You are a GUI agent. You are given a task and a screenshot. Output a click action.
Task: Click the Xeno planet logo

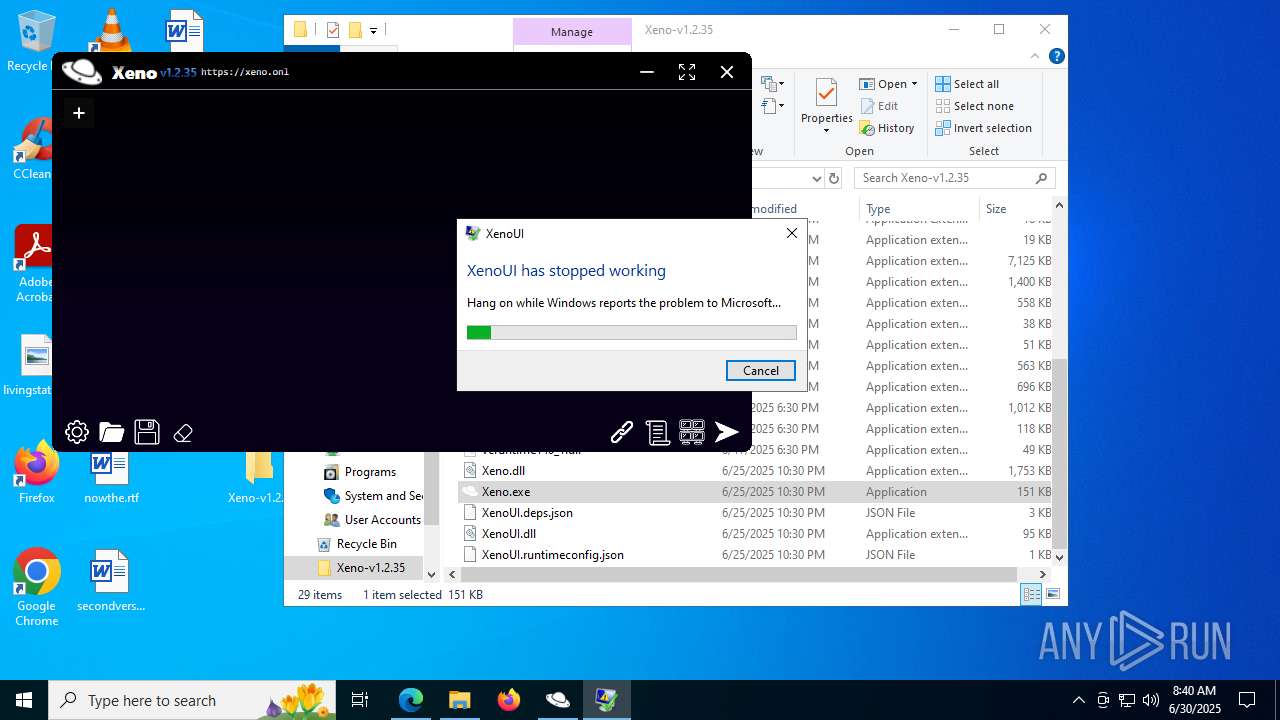click(x=82, y=71)
